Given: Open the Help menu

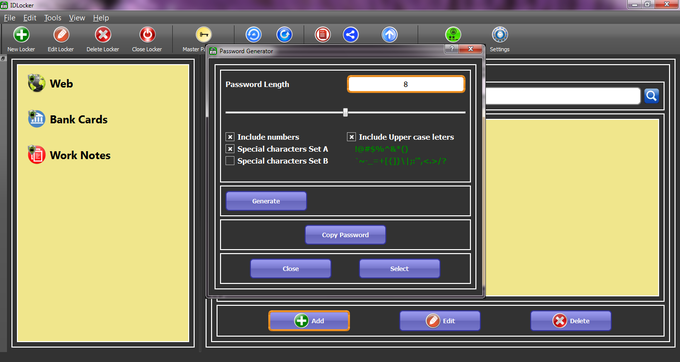Looking at the screenshot, I should point(101,18).
